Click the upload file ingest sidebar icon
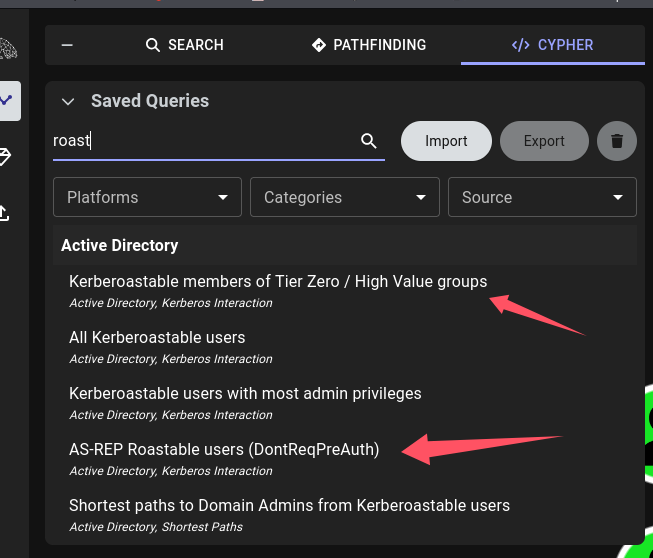 (6, 212)
